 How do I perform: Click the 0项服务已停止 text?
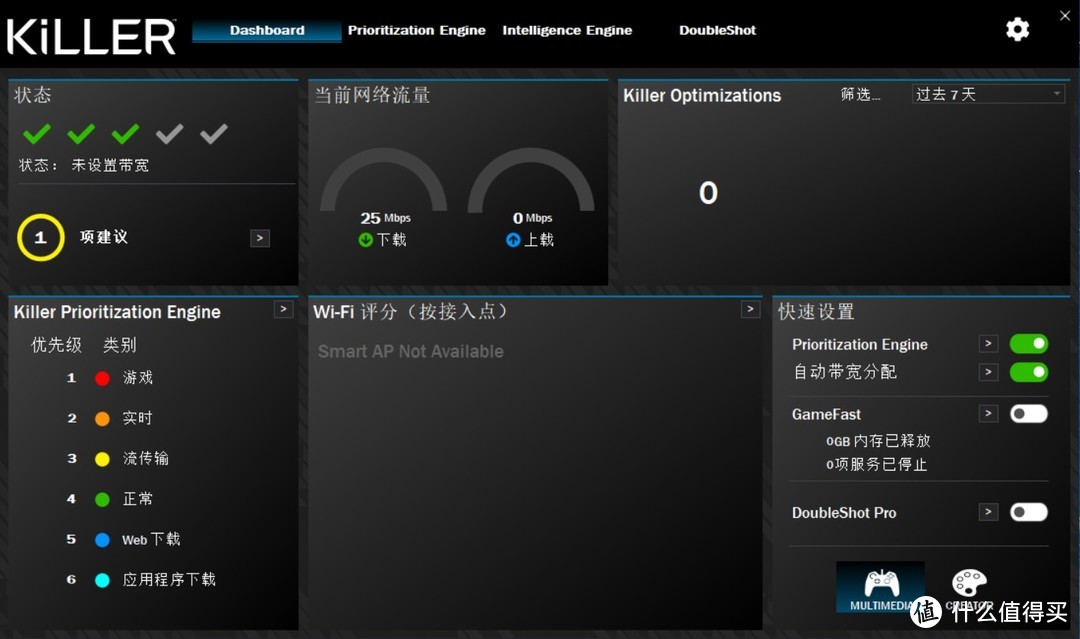(x=877, y=465)
